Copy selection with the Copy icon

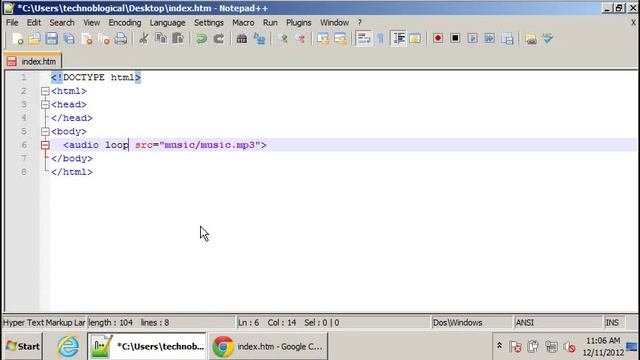[161, 39]
